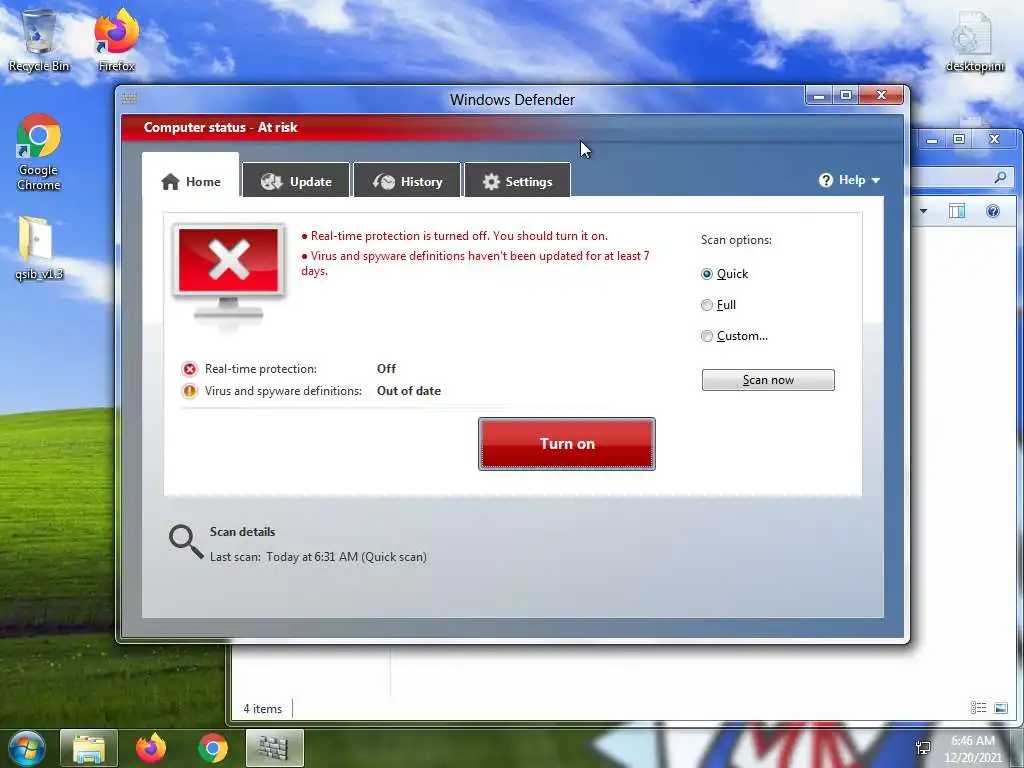This screenshot has width=1024, height=768.
Task: Switch to the History tab
Action: tap(407, 181)
